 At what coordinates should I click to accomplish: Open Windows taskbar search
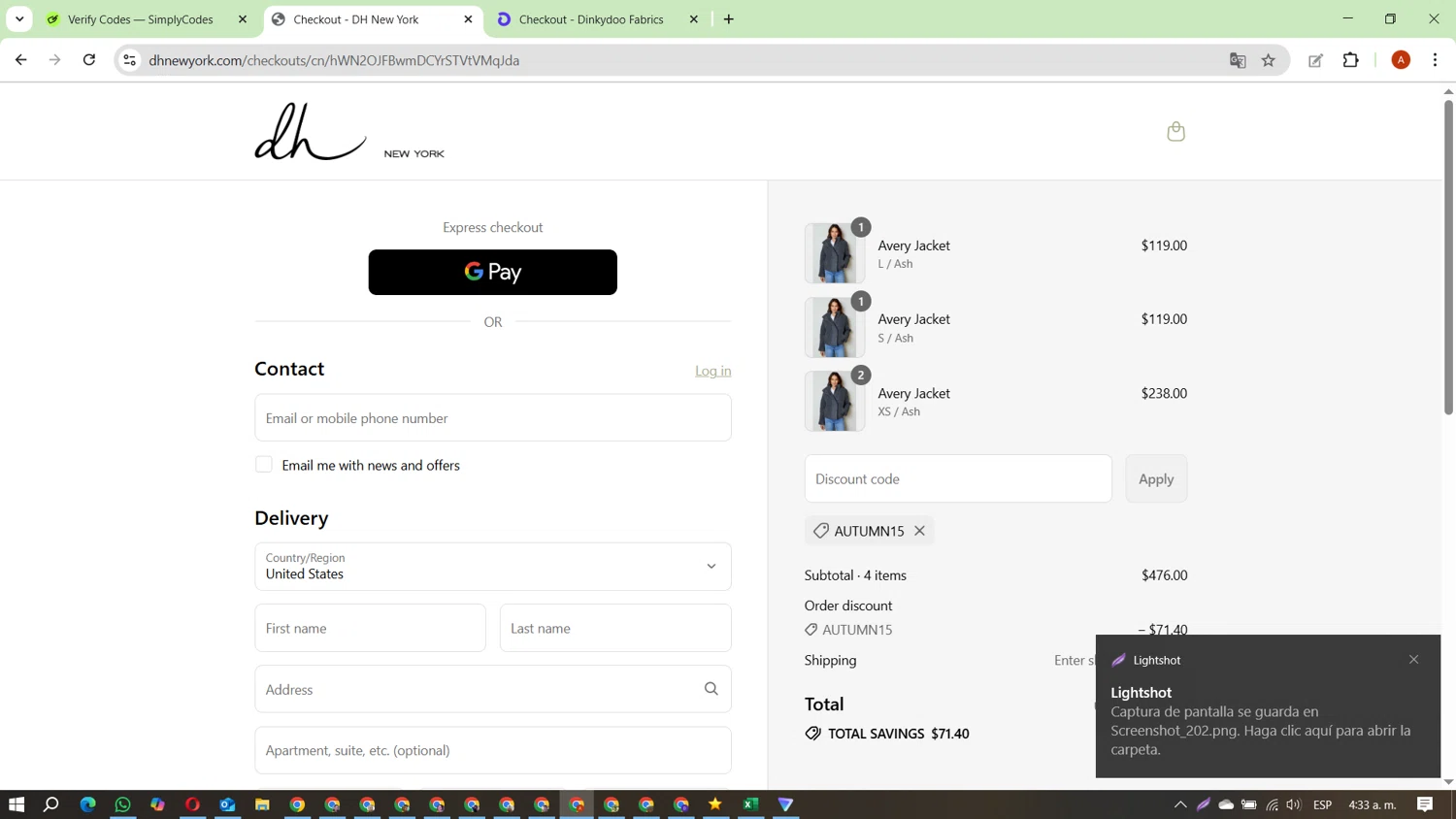pos(51,804)
